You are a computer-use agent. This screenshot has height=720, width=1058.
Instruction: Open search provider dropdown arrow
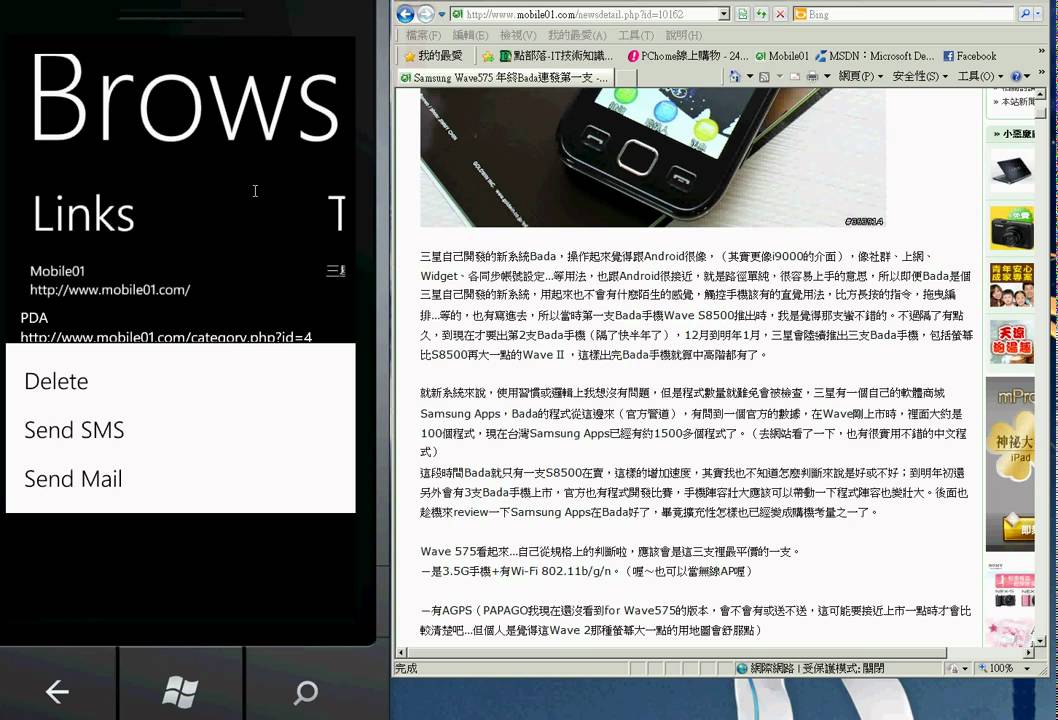click(x=1038, y=13)
